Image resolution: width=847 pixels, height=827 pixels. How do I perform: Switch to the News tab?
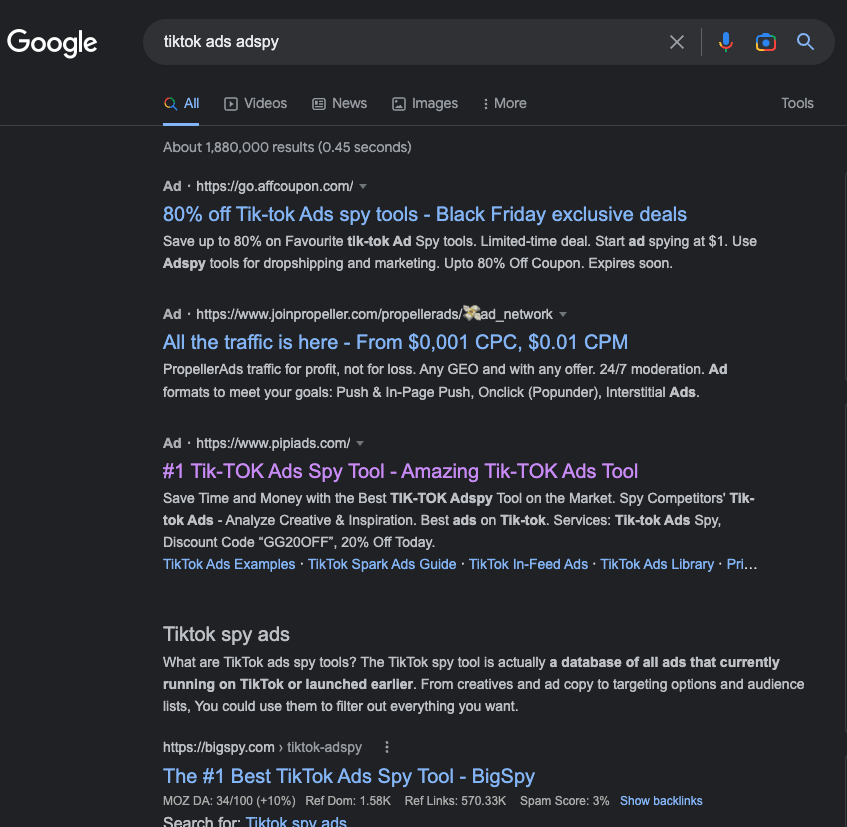point(339,103)
